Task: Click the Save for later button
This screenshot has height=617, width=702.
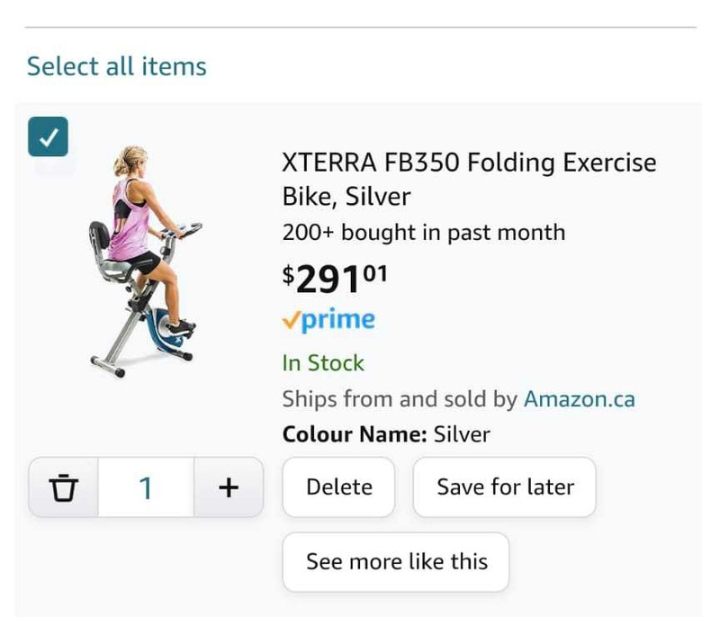Action: [x=505, y=487]
